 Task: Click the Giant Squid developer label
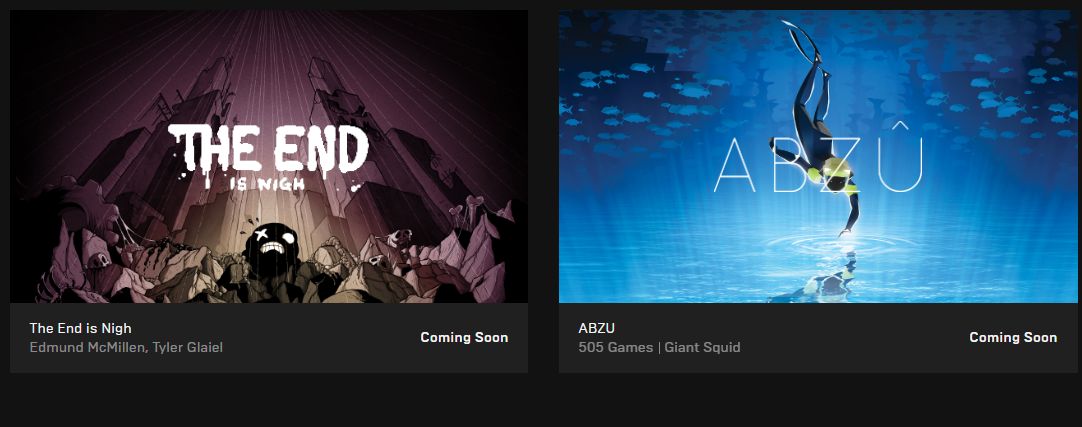pyautogui.click(x=702, y=348)
